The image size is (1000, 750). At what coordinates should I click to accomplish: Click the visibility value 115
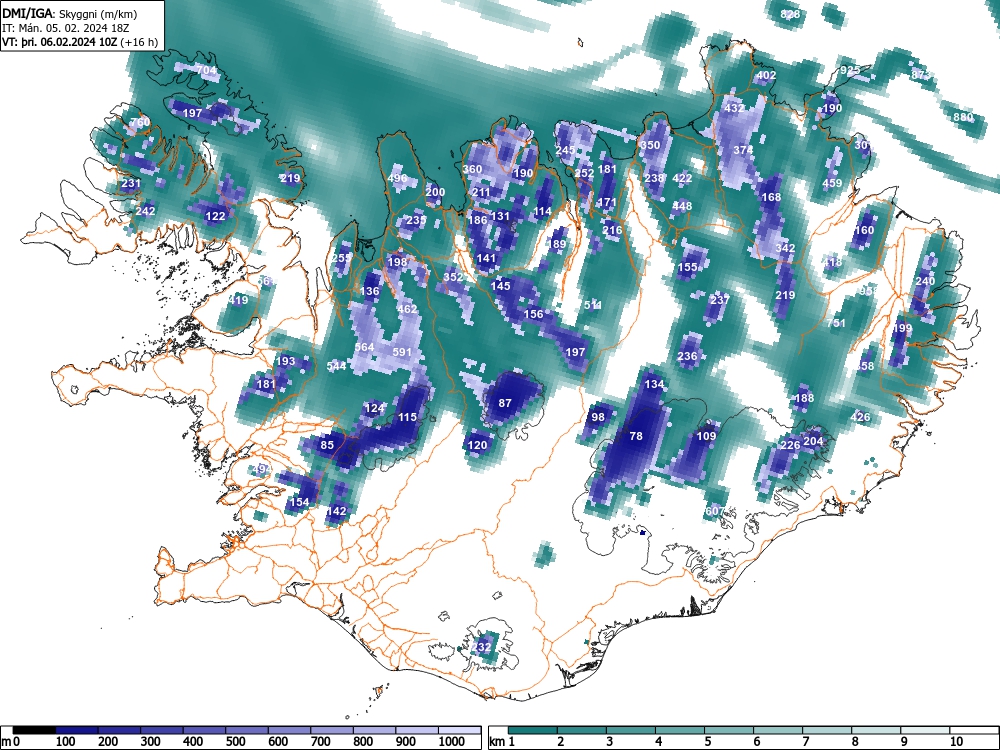[407, 417]
